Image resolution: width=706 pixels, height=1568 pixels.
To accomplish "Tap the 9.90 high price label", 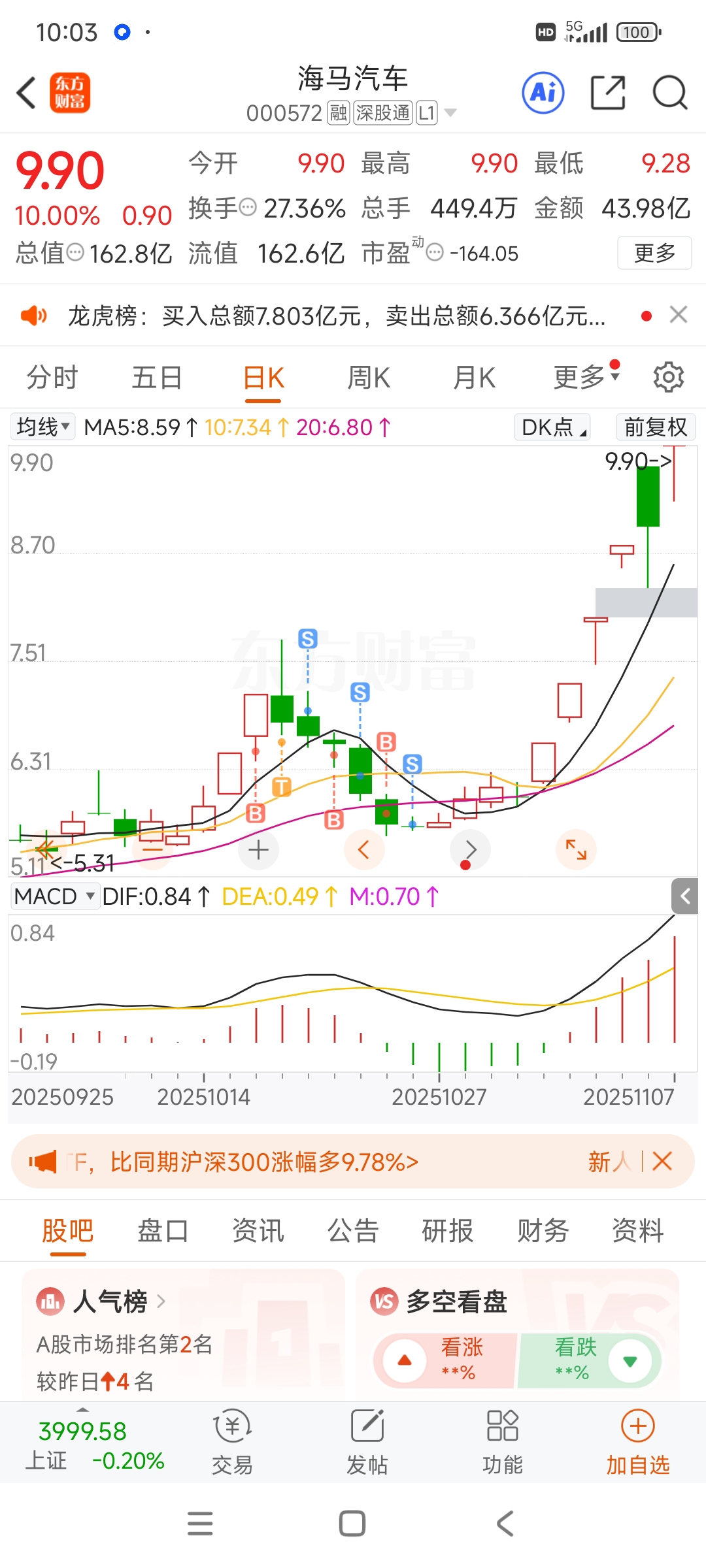I will point(637,461).
